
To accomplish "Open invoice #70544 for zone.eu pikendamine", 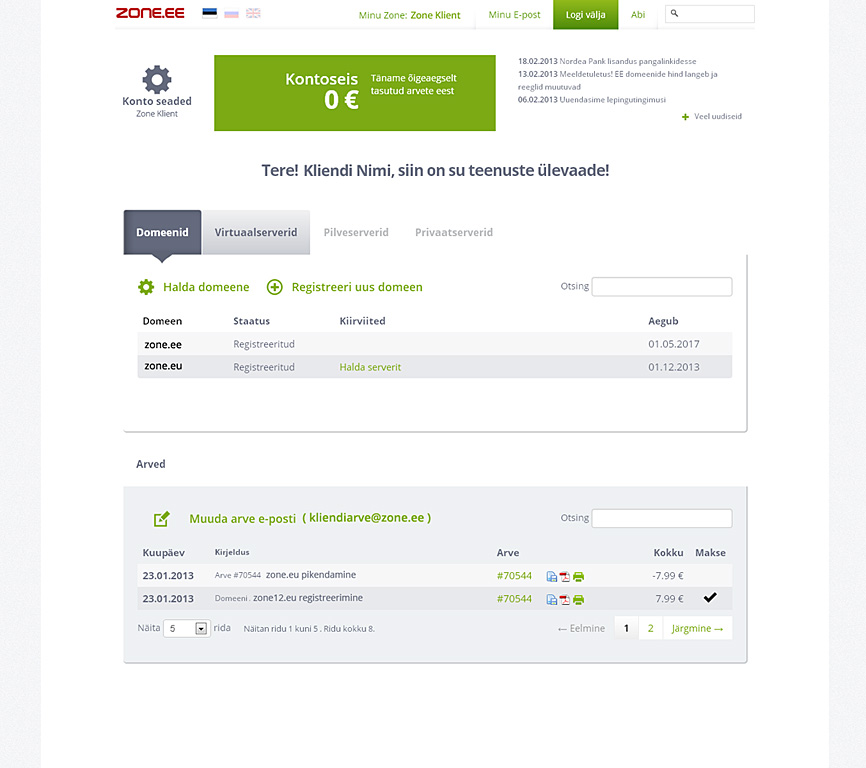I will click(x=514, y=576).
